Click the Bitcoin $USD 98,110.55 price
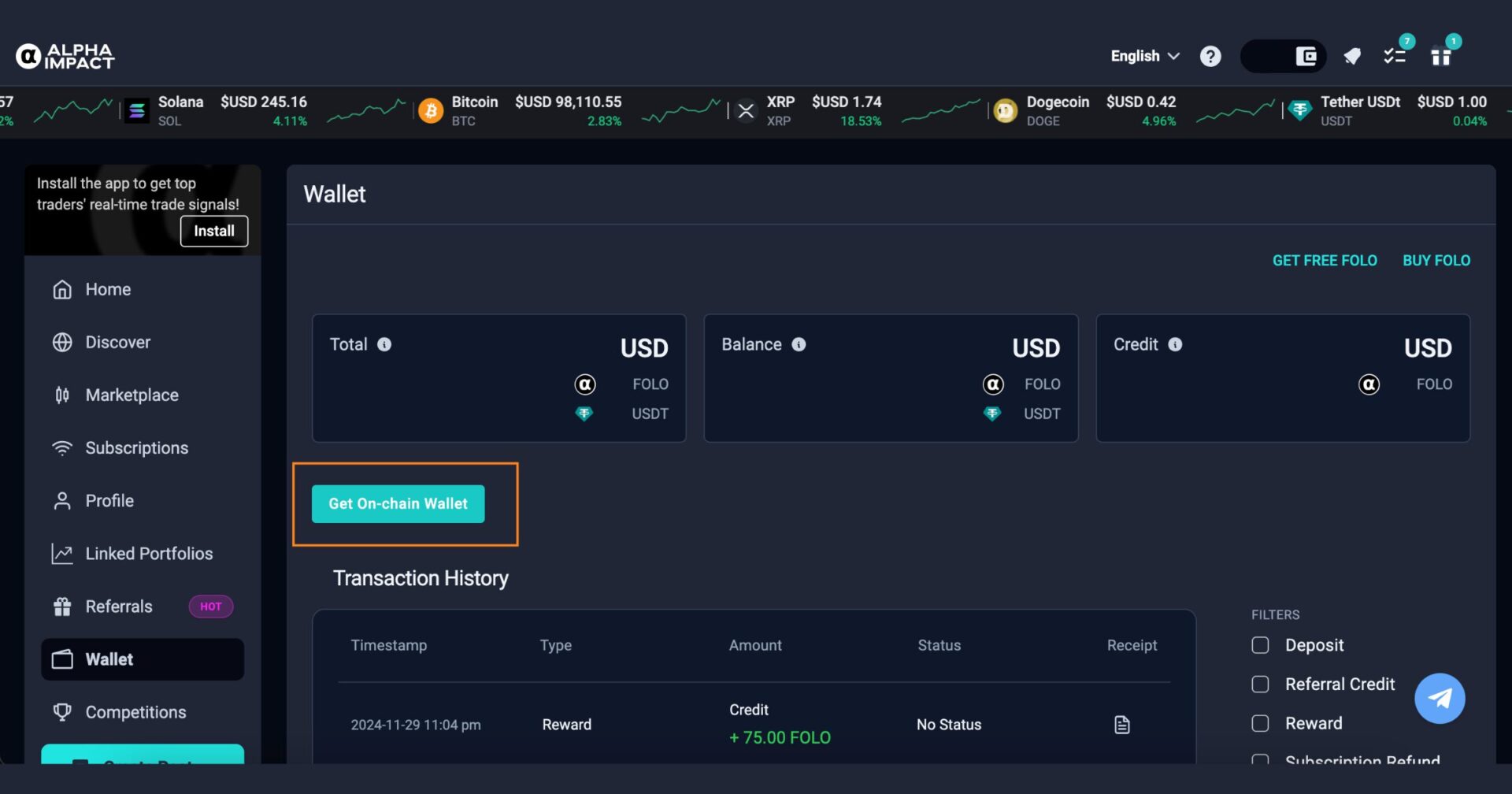 (x=568, y=102)
